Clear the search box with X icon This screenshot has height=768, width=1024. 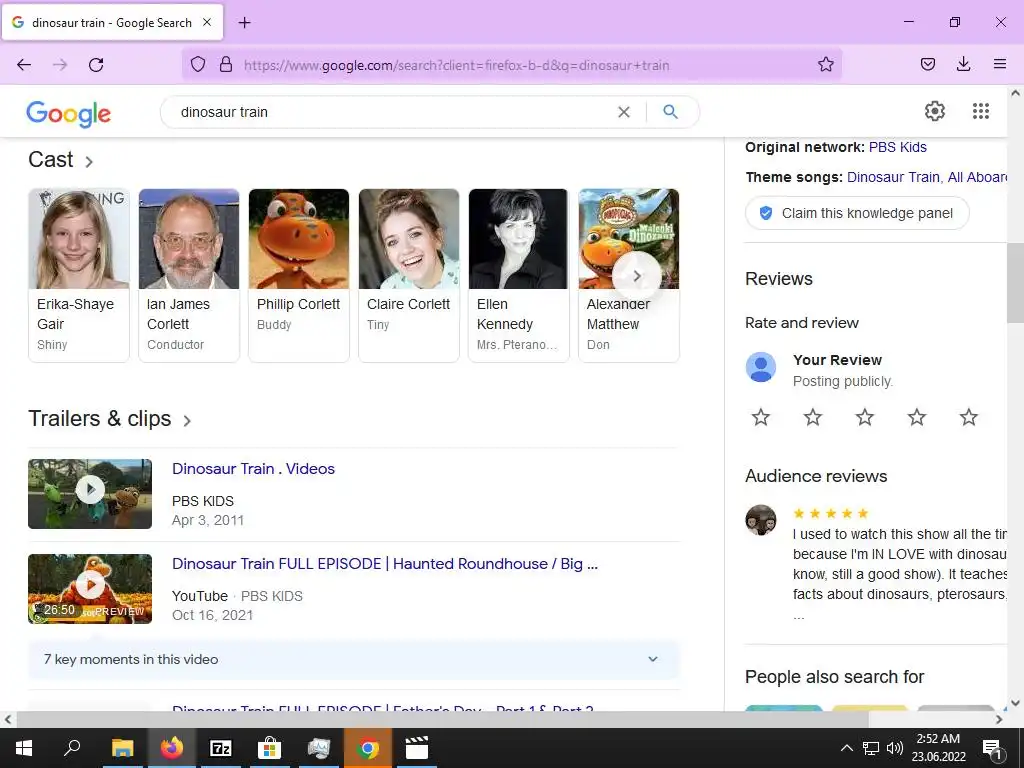[x=624, y=112]
